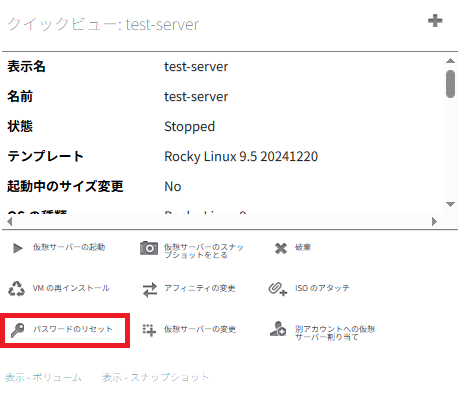
Task: Choose パスワードのリセット
Action: tap(73, 329)
